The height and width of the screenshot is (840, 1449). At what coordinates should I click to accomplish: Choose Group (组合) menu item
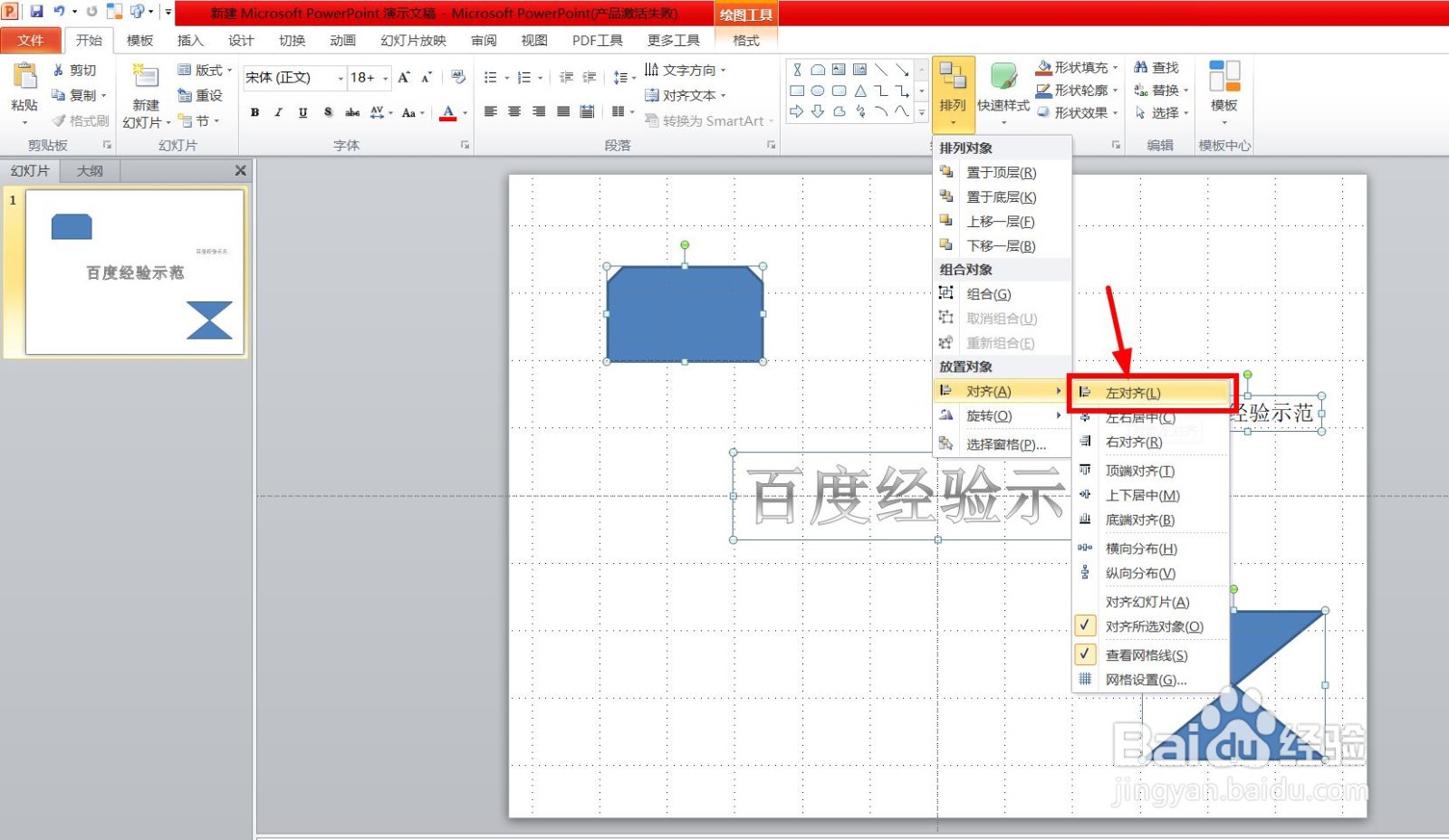coord(1002,294)
